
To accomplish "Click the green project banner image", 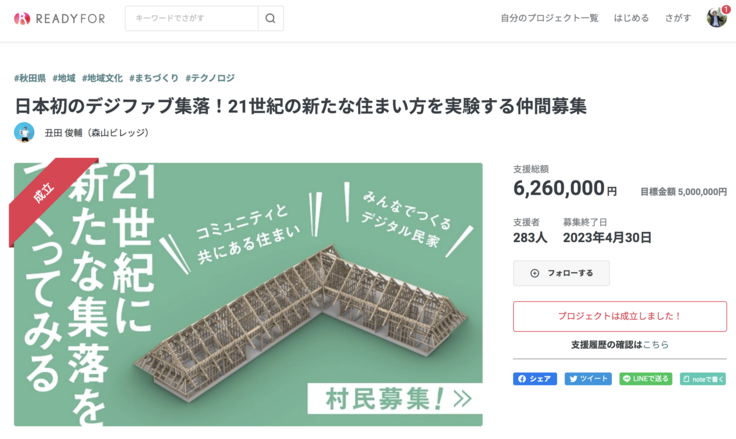I will [248, 294].
